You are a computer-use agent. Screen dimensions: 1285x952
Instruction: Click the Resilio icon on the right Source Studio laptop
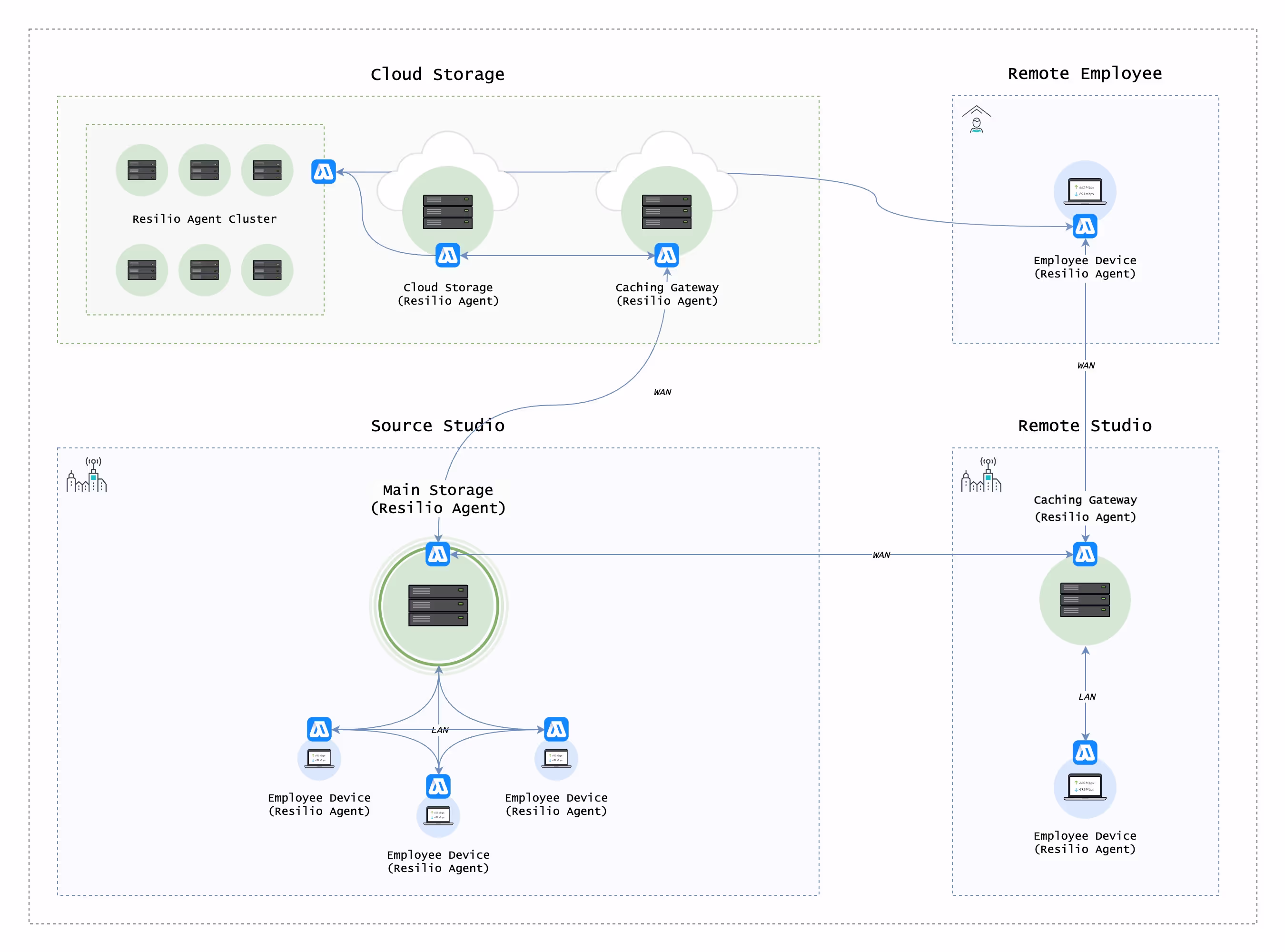(x=557, y=730)
